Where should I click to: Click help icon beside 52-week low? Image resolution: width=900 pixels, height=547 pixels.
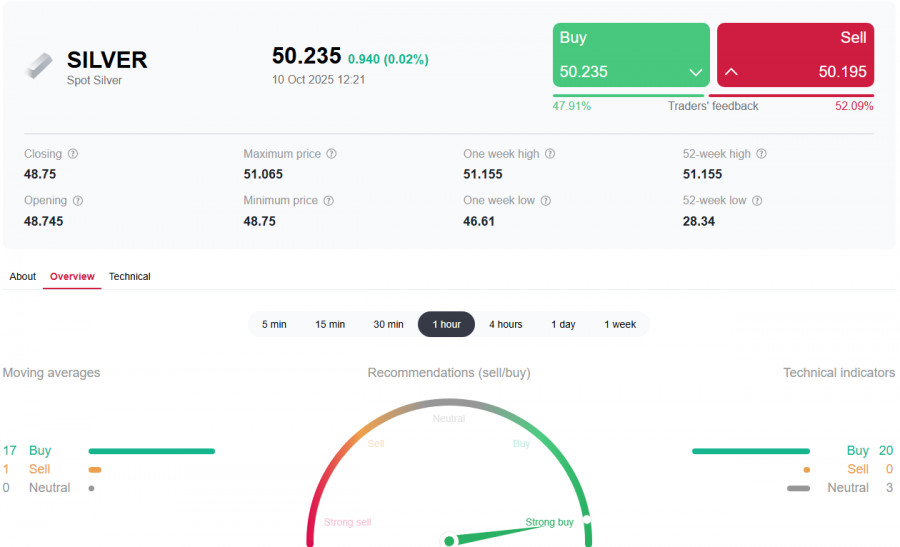click(x=757, y=201)
